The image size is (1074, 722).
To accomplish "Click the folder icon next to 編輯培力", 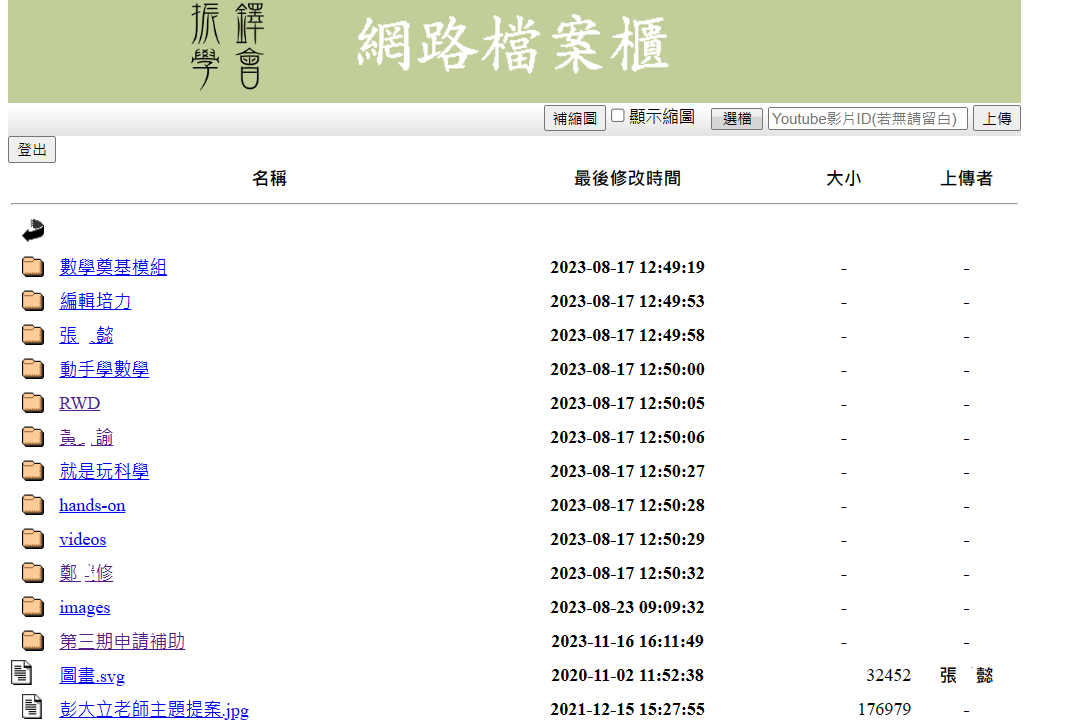I will point(33,301).
